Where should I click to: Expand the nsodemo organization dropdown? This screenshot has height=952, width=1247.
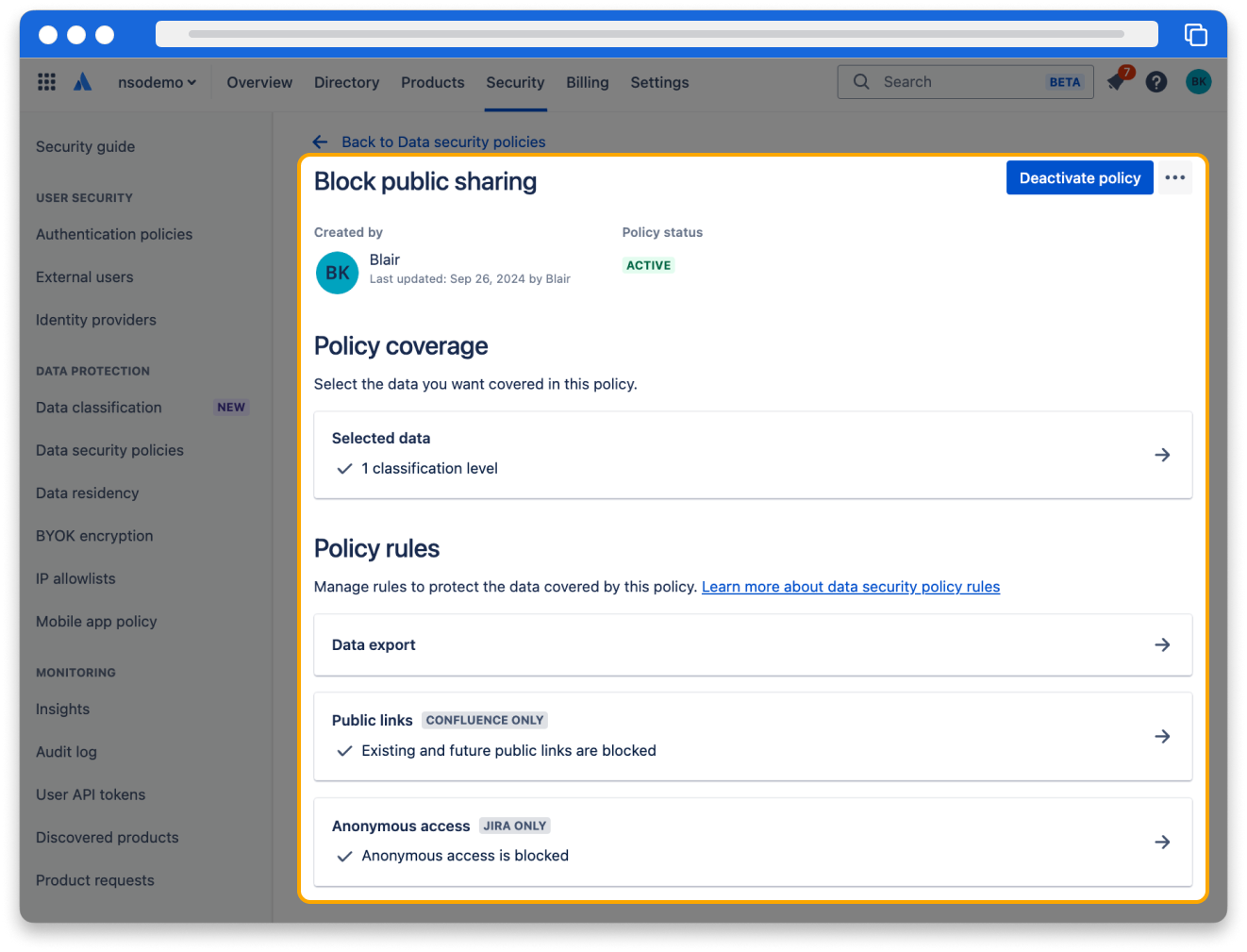[157, 82]
